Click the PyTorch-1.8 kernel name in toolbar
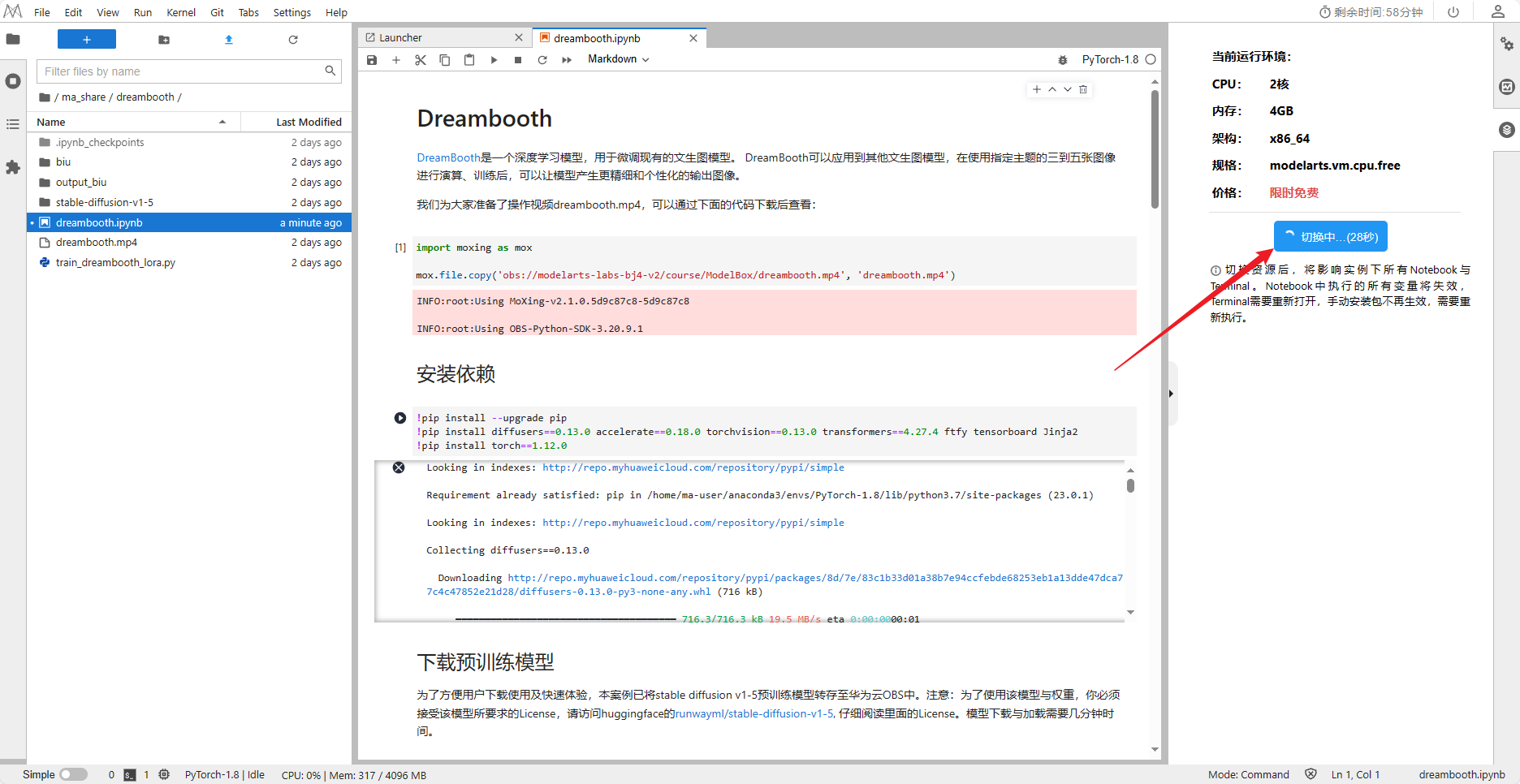1520x784 pixels. pos(1110,59)
